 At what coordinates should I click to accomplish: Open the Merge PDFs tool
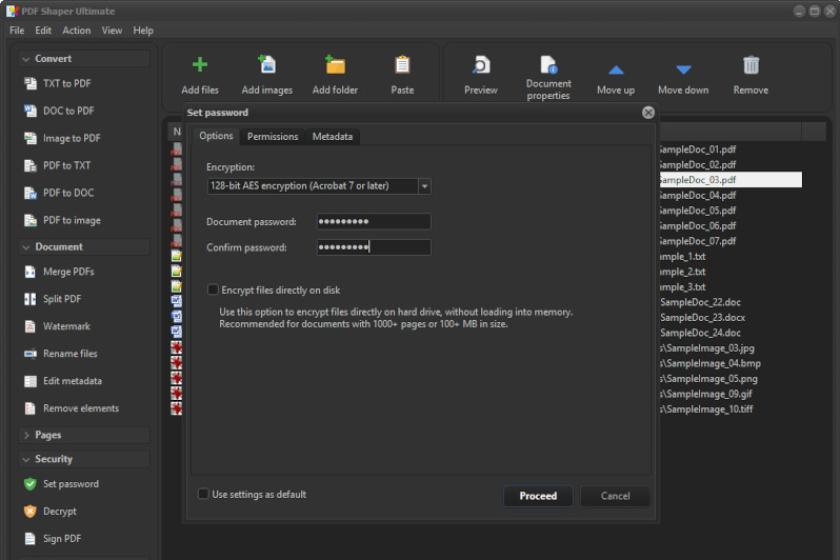(68, 272)
